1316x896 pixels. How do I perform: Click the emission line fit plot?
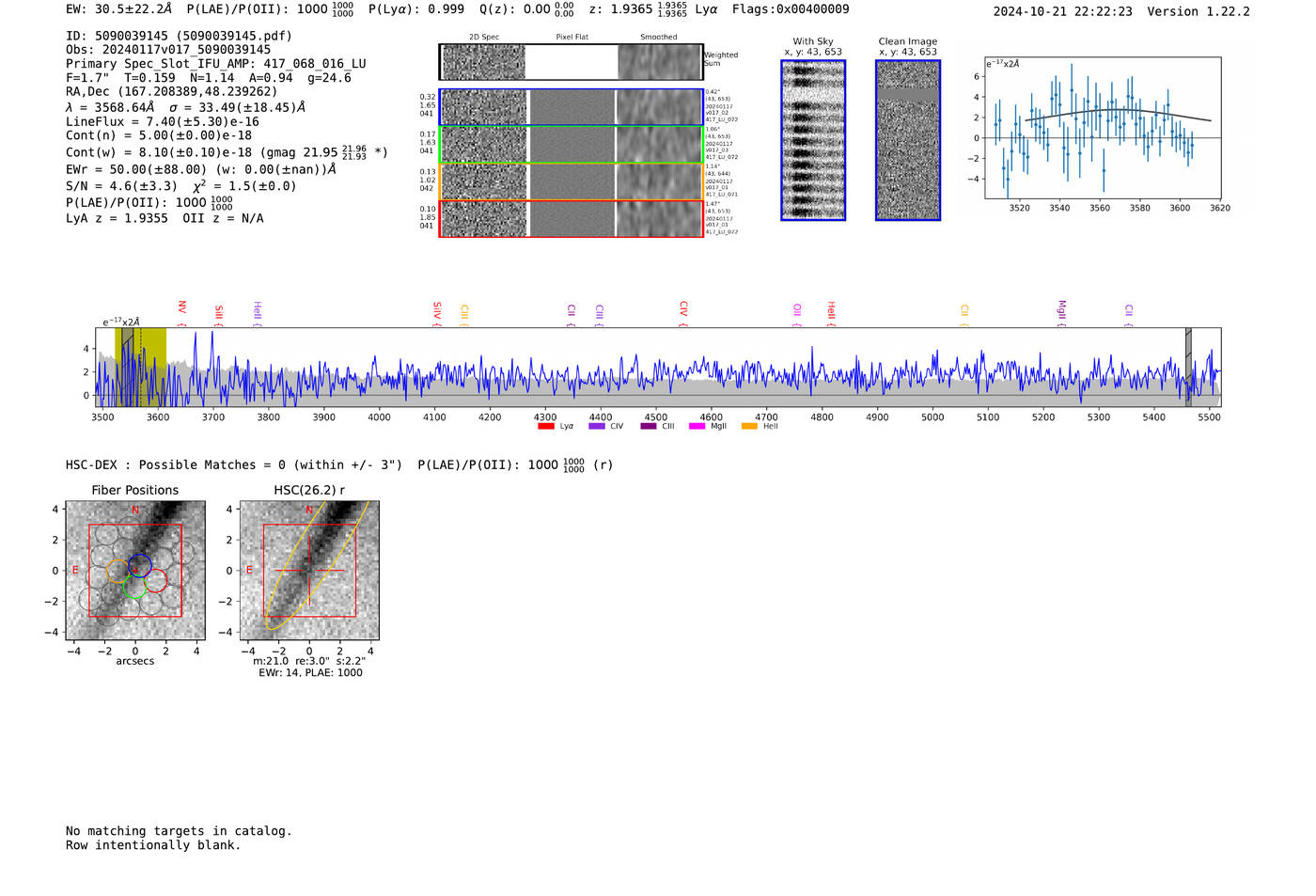point(1102,128)
